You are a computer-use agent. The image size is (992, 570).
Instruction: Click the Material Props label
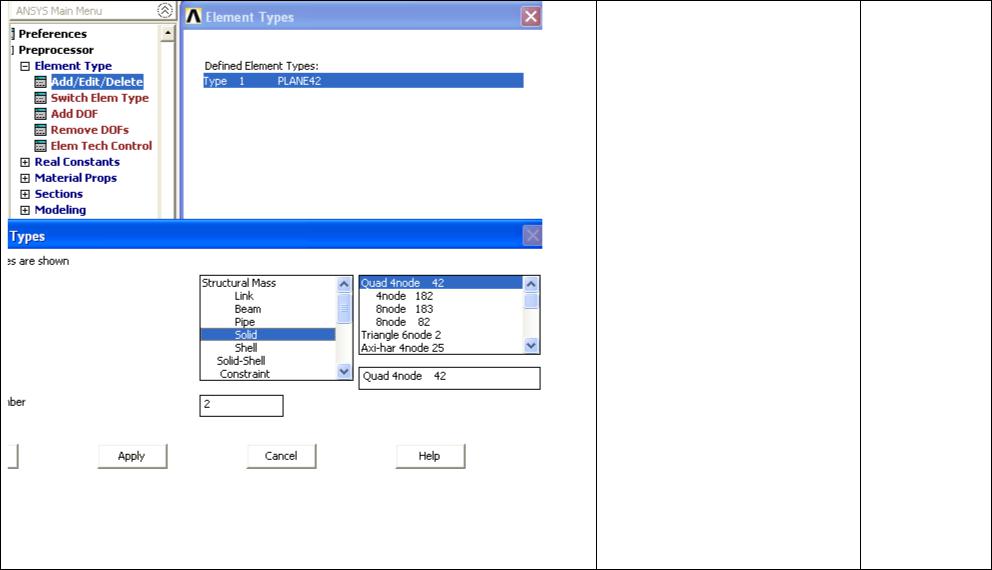pos(75,178)
